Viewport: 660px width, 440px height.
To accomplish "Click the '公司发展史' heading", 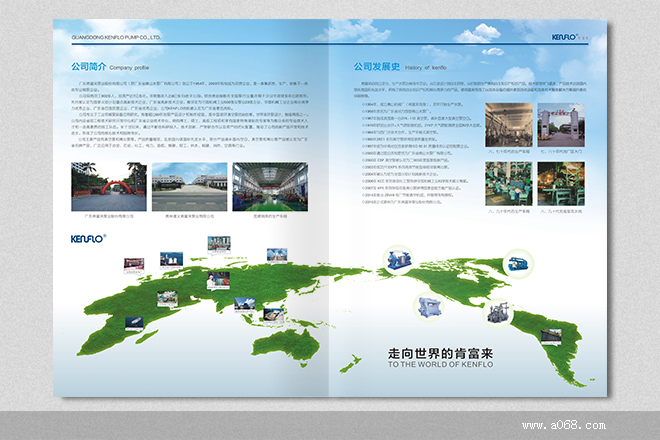I will pyautogui.click(x=377, y=67).
